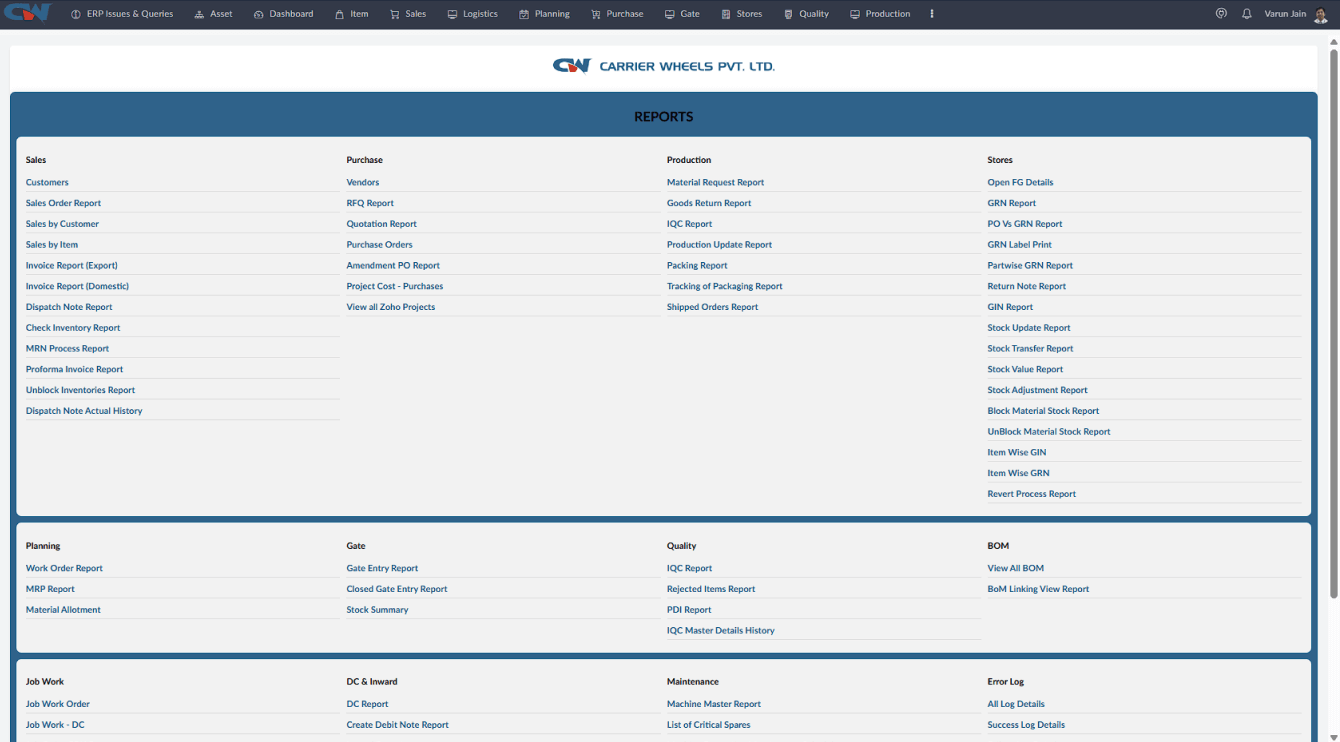Open Stock Transfer Report
This screenshot has height=742, width=1340.
tap(1031, 349)
